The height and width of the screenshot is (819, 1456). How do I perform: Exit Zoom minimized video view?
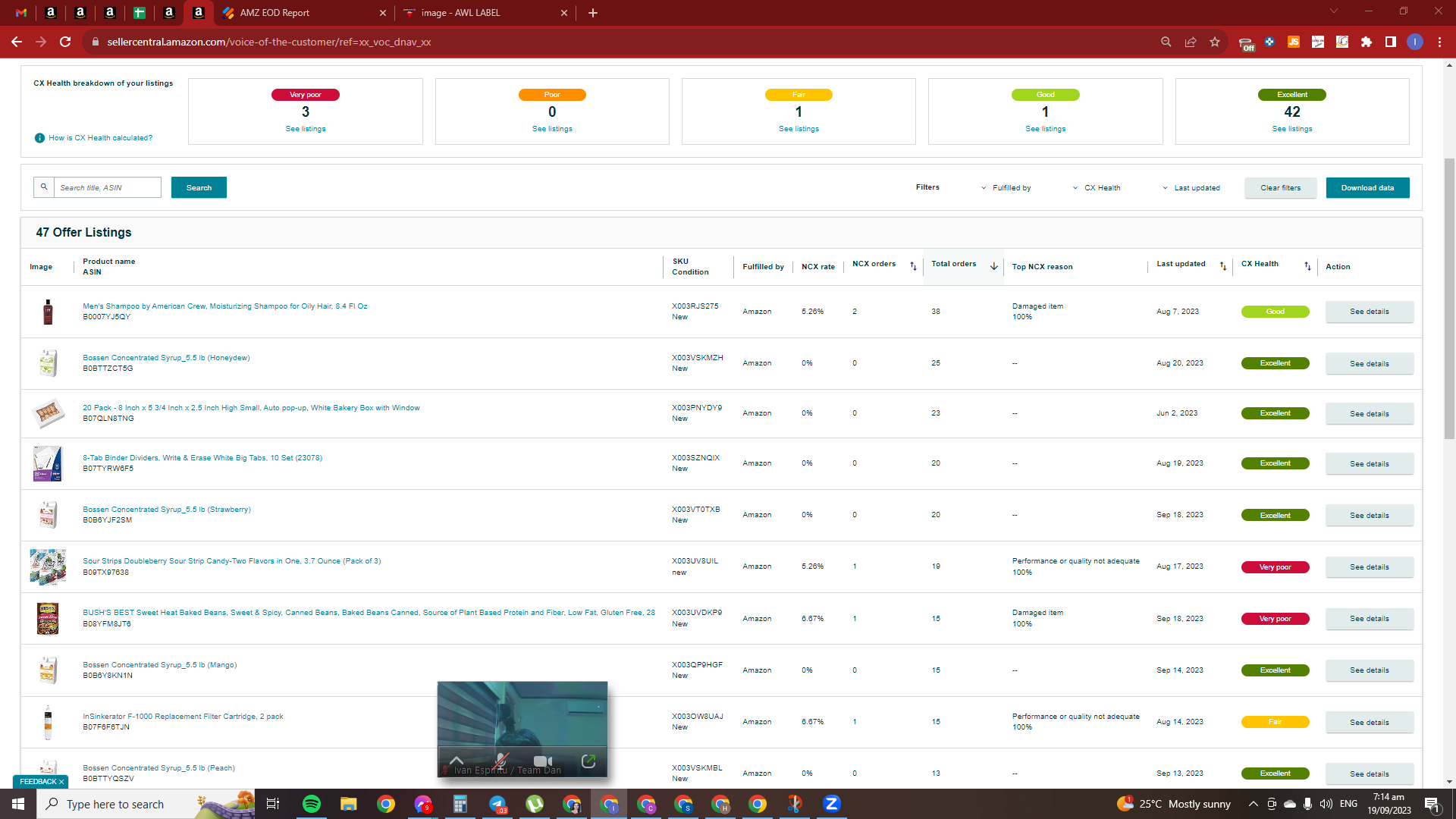588,761
